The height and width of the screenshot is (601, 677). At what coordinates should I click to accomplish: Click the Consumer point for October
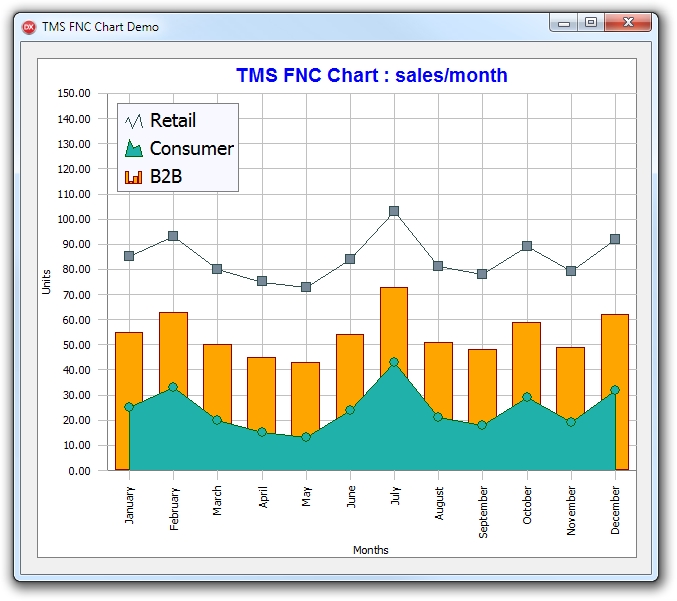527,397
